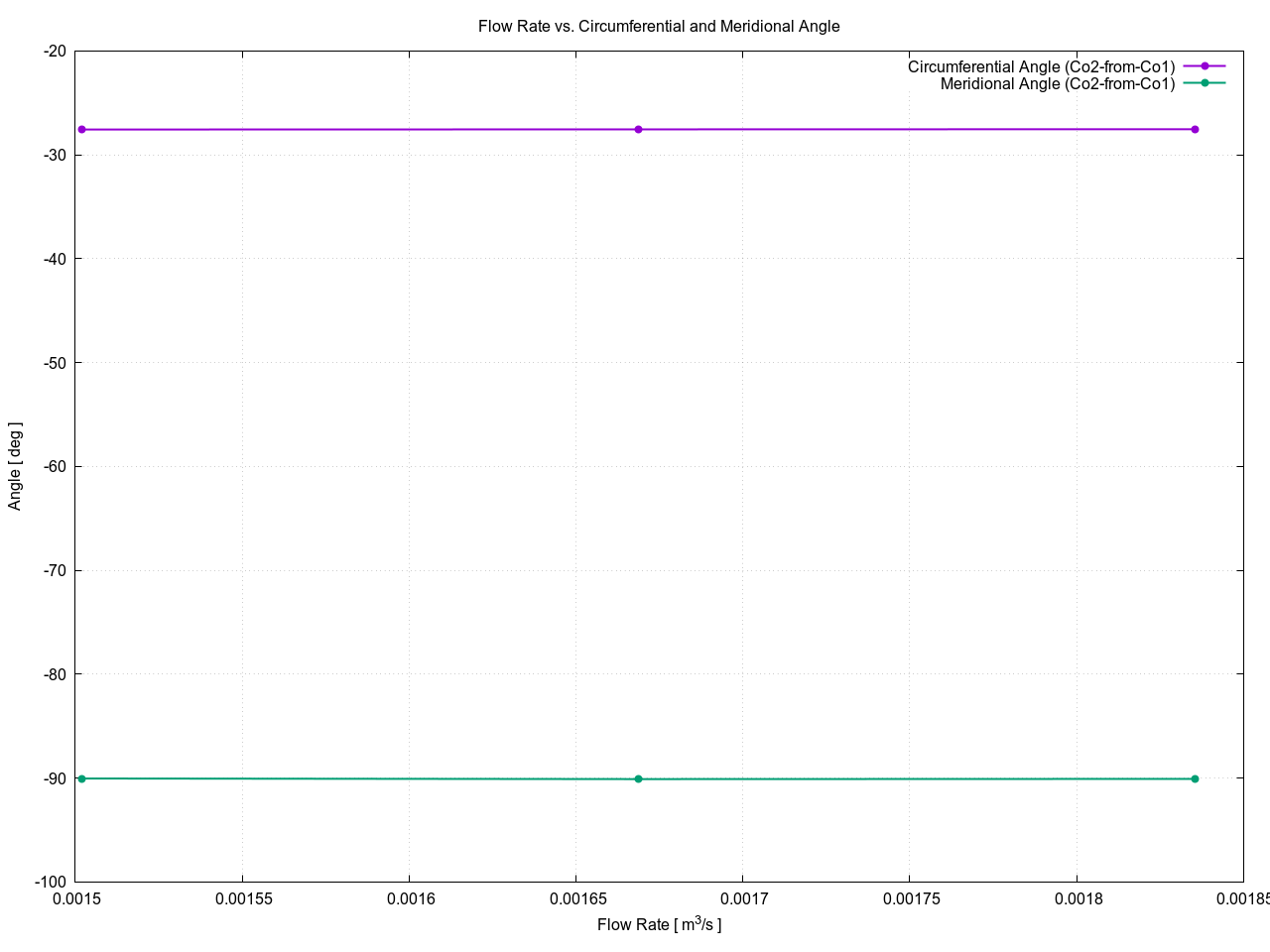Click the y-axis tick label -60
Viewport: 1270px width, 952px height.
(56, 467)
